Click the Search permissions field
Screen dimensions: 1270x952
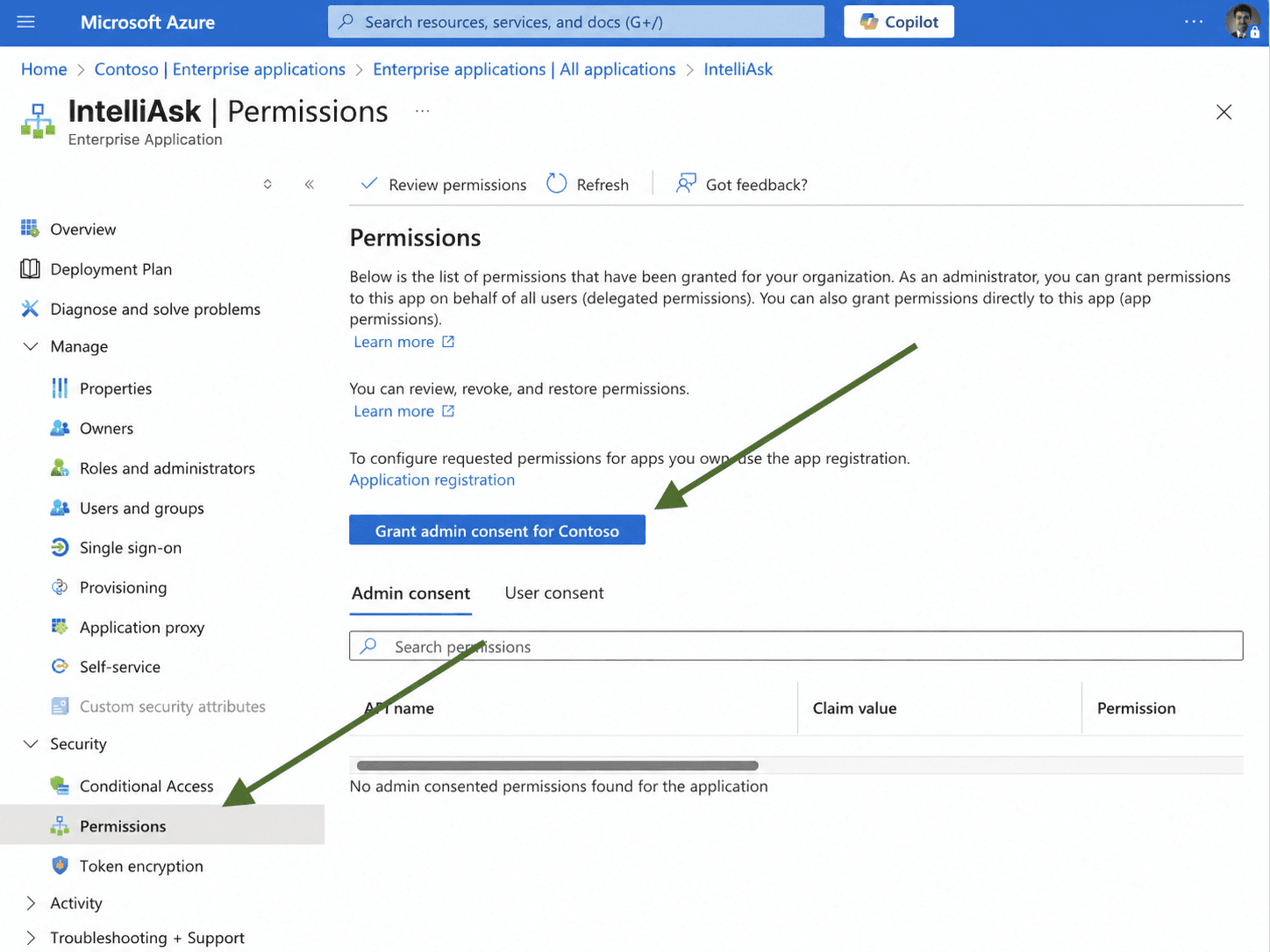(x=796, y=646)
